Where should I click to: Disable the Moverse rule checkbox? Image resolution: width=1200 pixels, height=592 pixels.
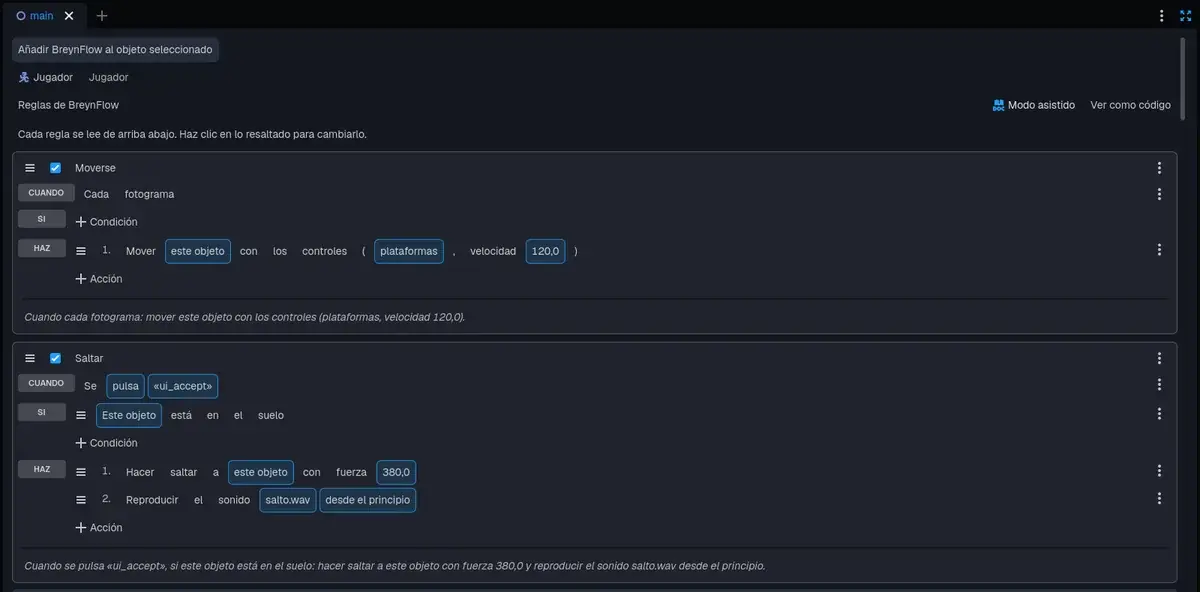pyautogui.click(x=56, y=168)
